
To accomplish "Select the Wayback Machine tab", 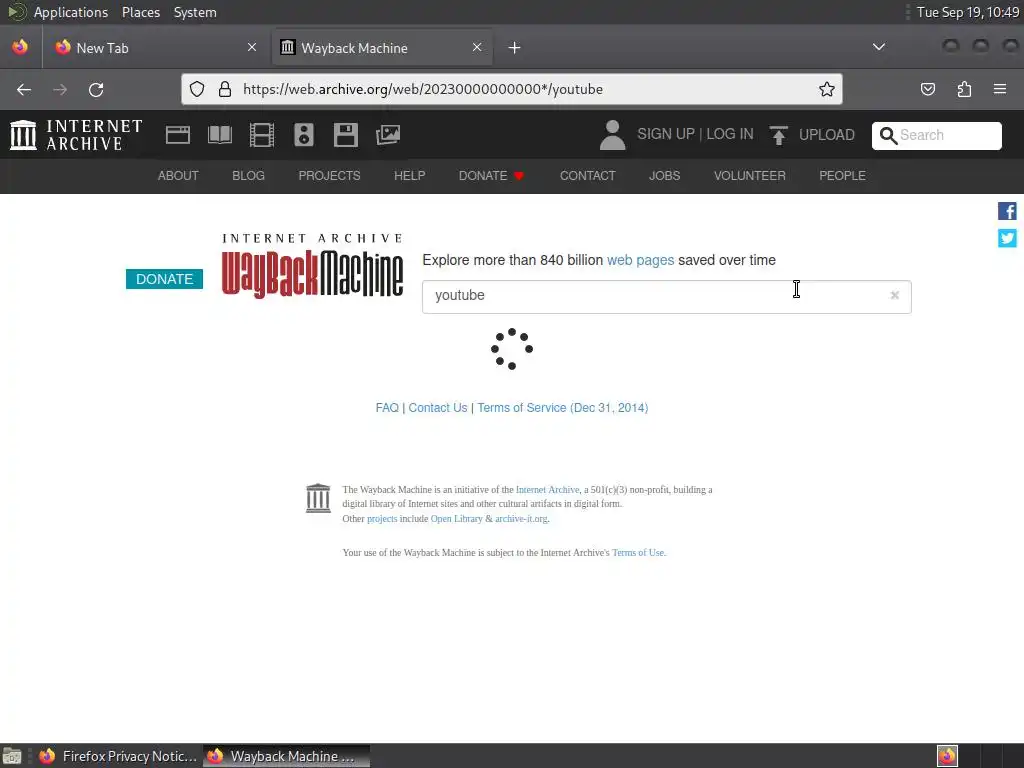I will coord(382,48).
